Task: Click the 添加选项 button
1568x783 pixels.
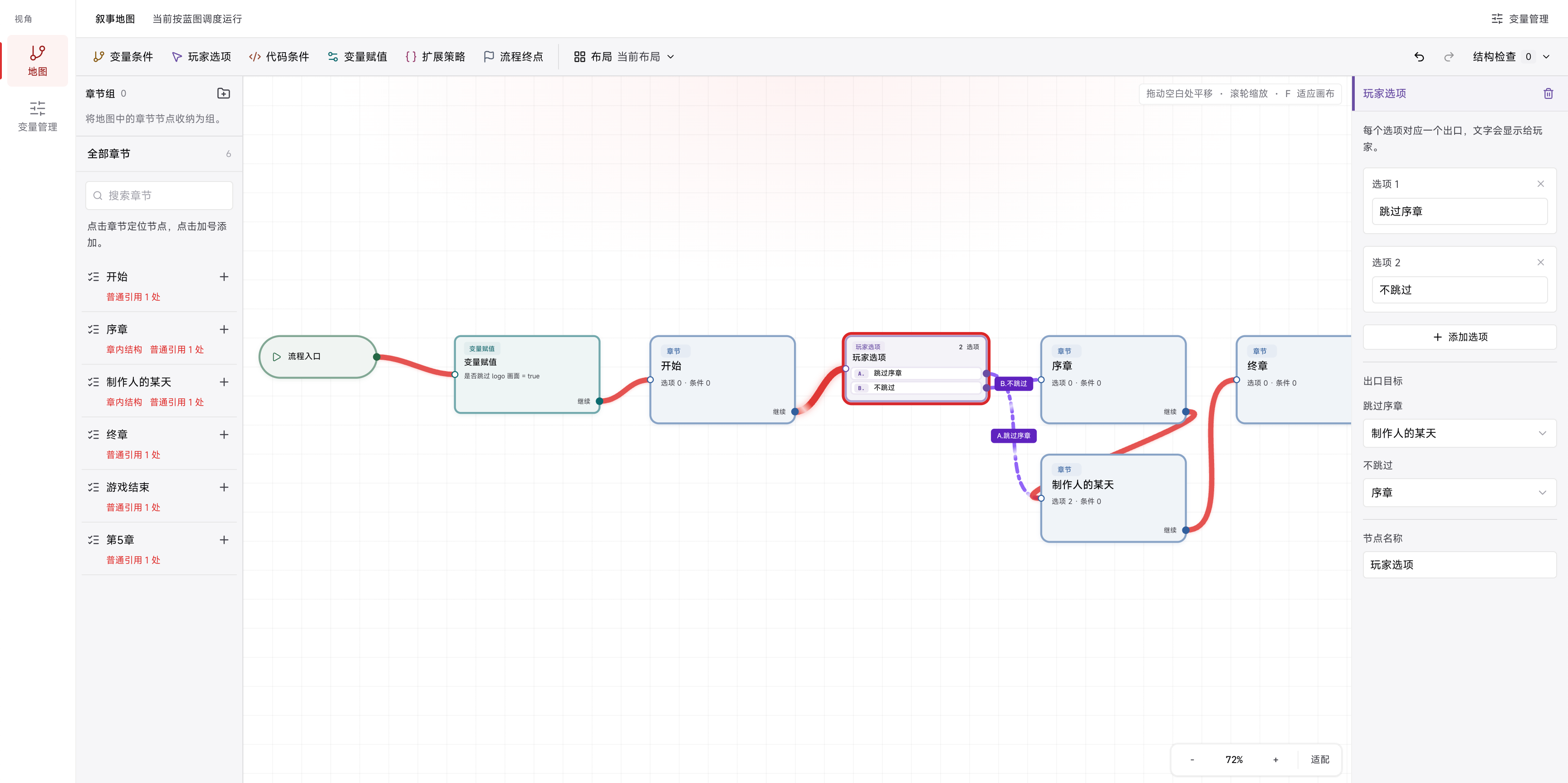Action: point(1459,337)
